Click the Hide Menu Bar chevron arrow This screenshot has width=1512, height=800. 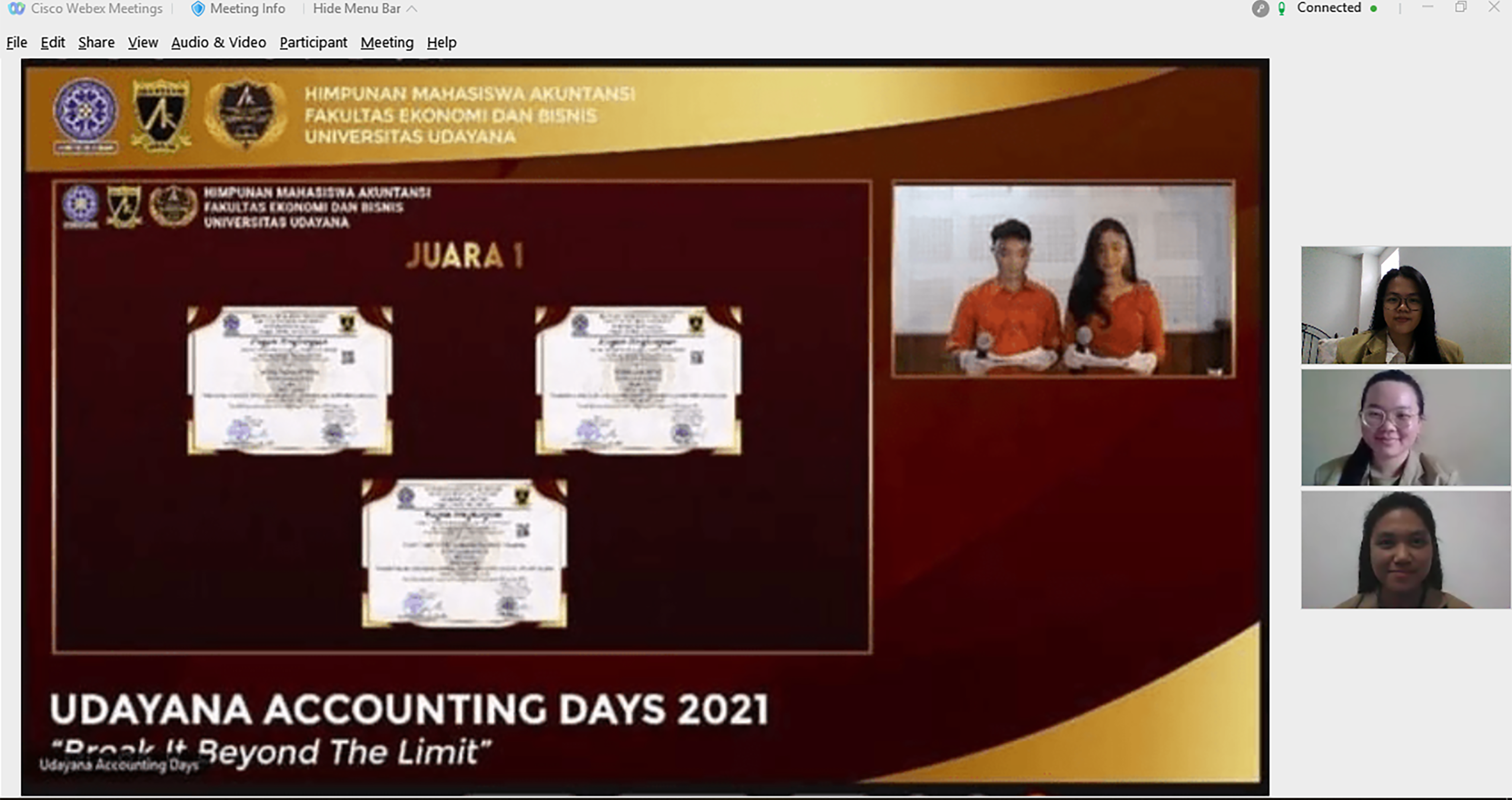412,9
